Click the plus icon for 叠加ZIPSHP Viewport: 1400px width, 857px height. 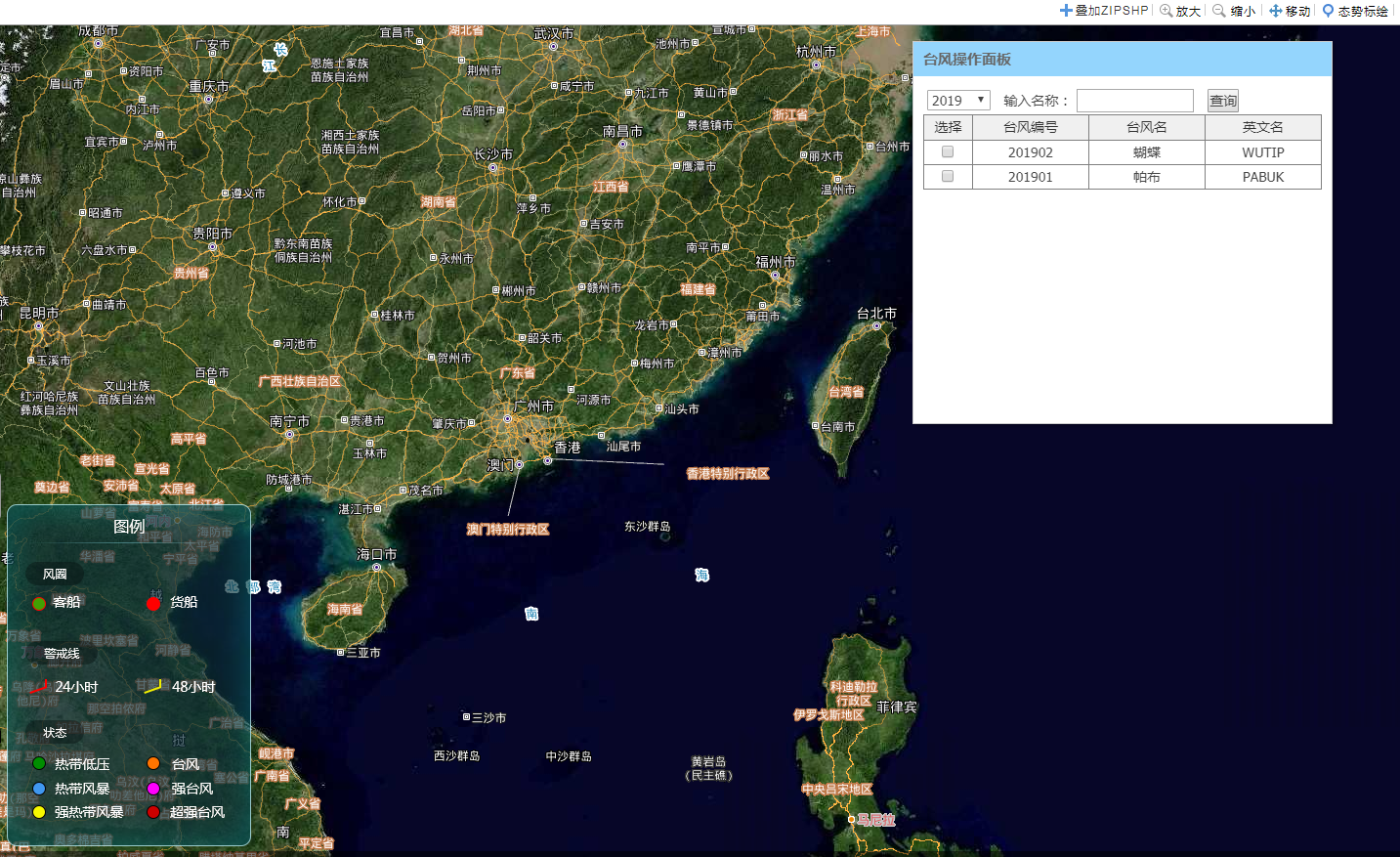pos(1066,11)
